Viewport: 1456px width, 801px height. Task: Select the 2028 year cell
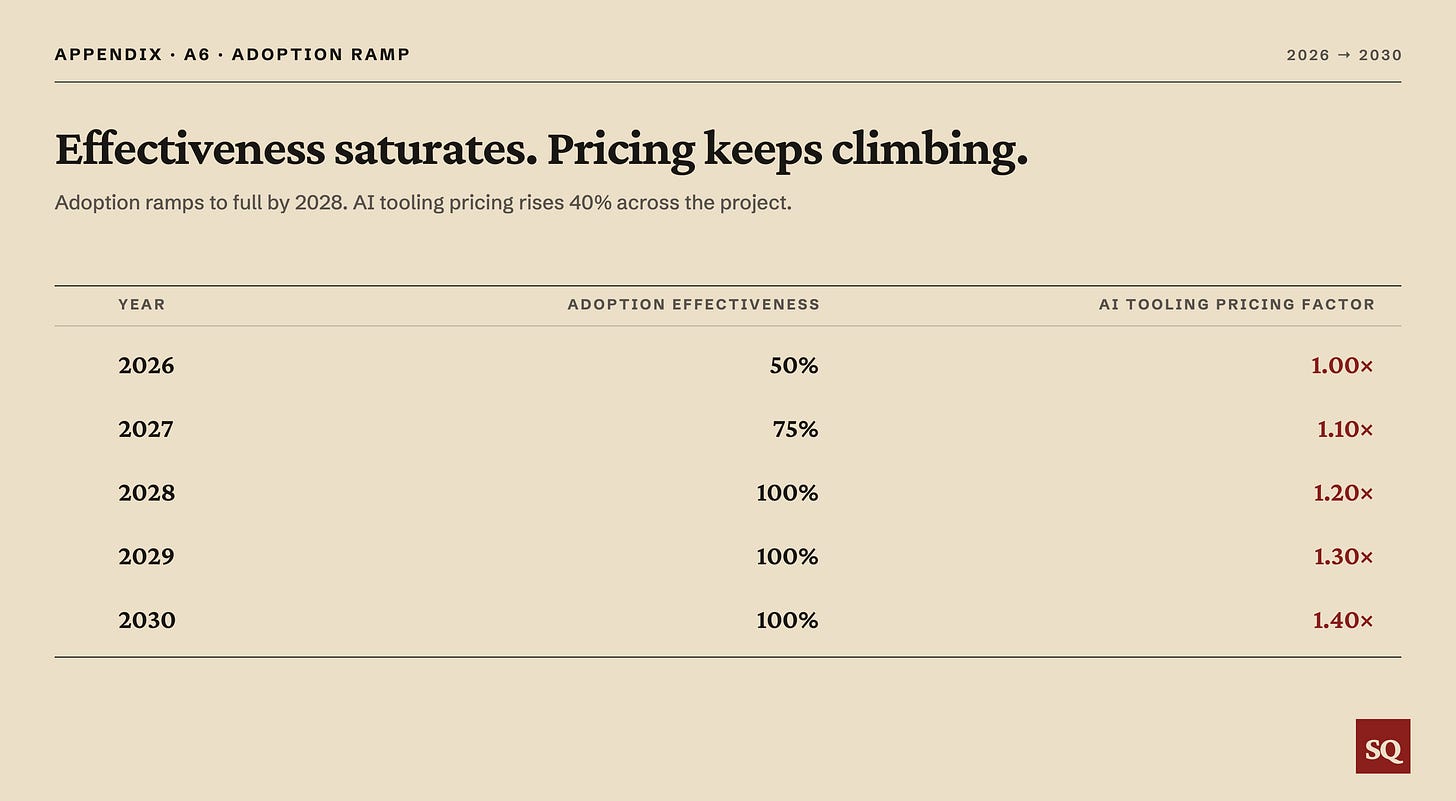(146, 493)
